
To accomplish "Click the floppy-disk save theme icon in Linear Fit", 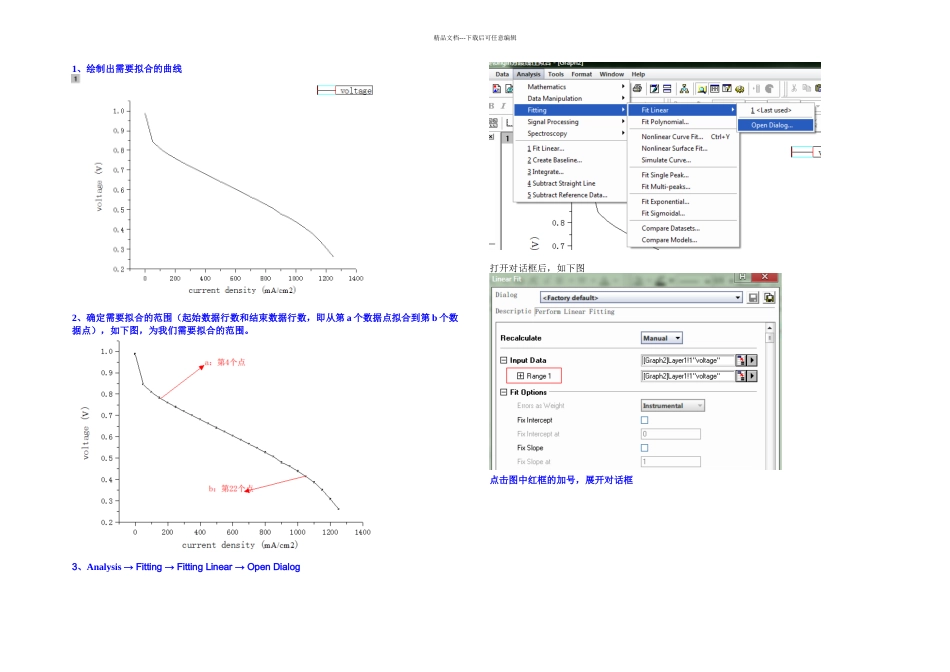I will point(753,298).
